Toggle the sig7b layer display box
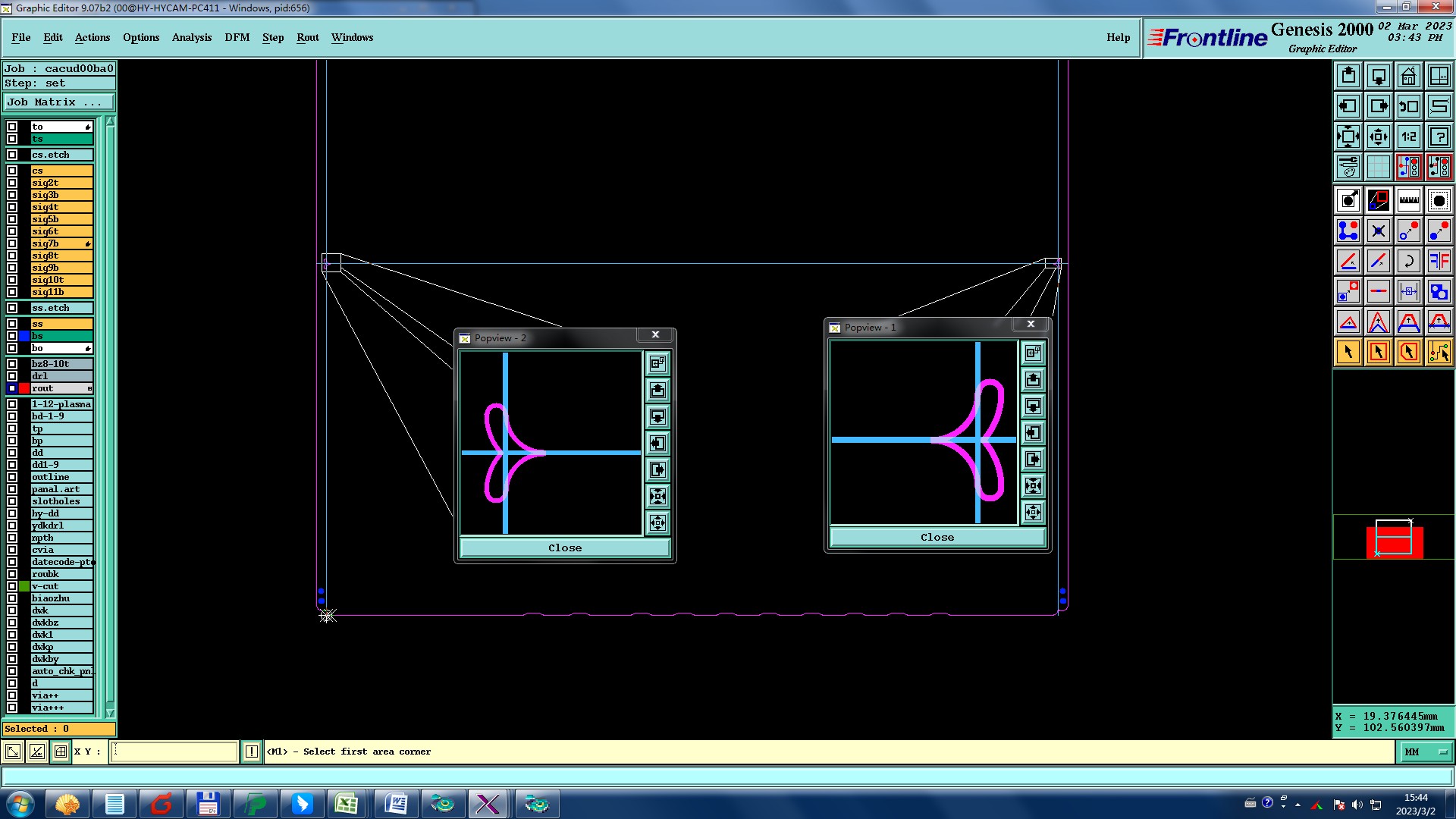This screenshot has height=819, width=1456. [x=12, y=243]
